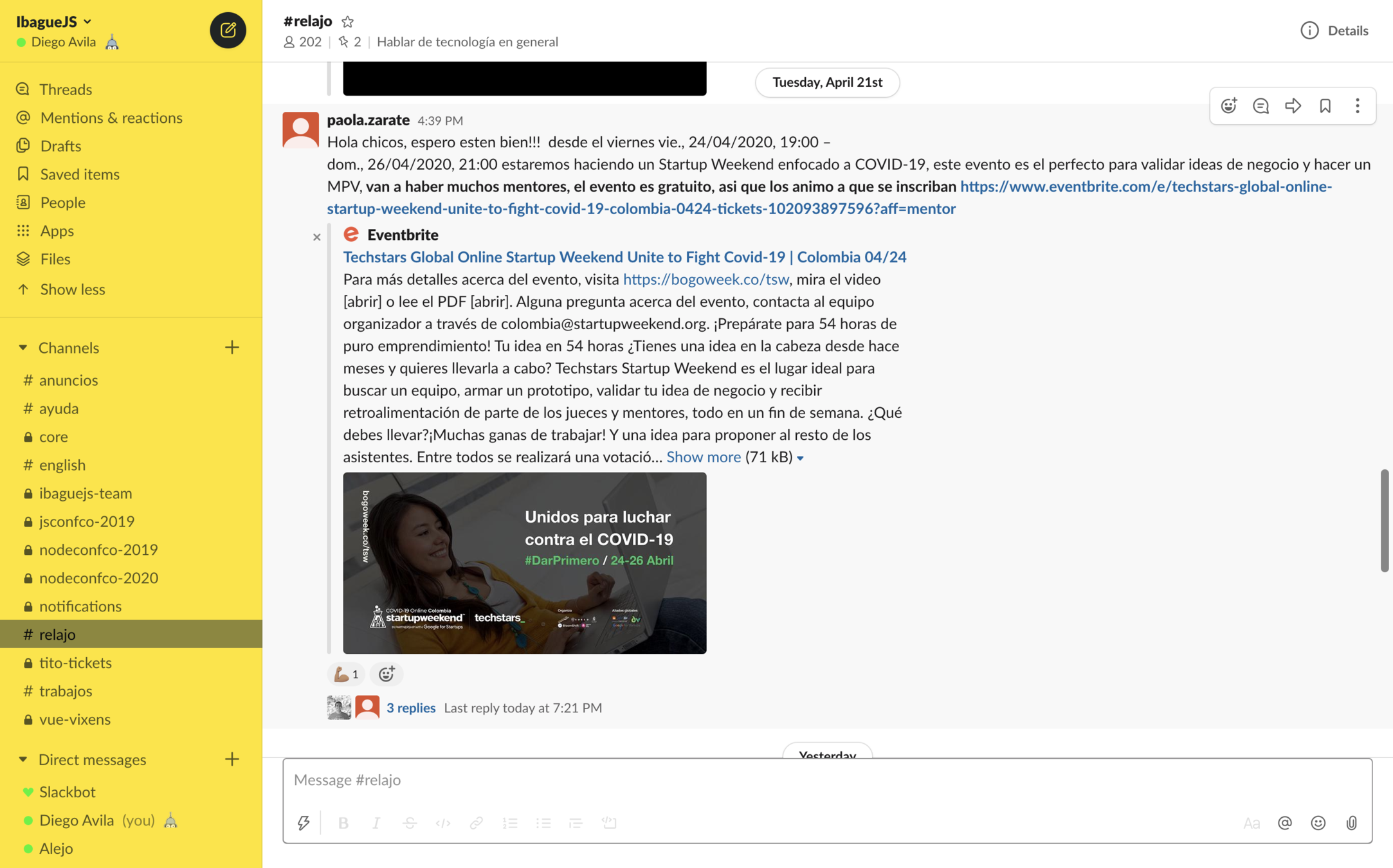Reply in thread via hover toolbar icon

click(1261, 106)
